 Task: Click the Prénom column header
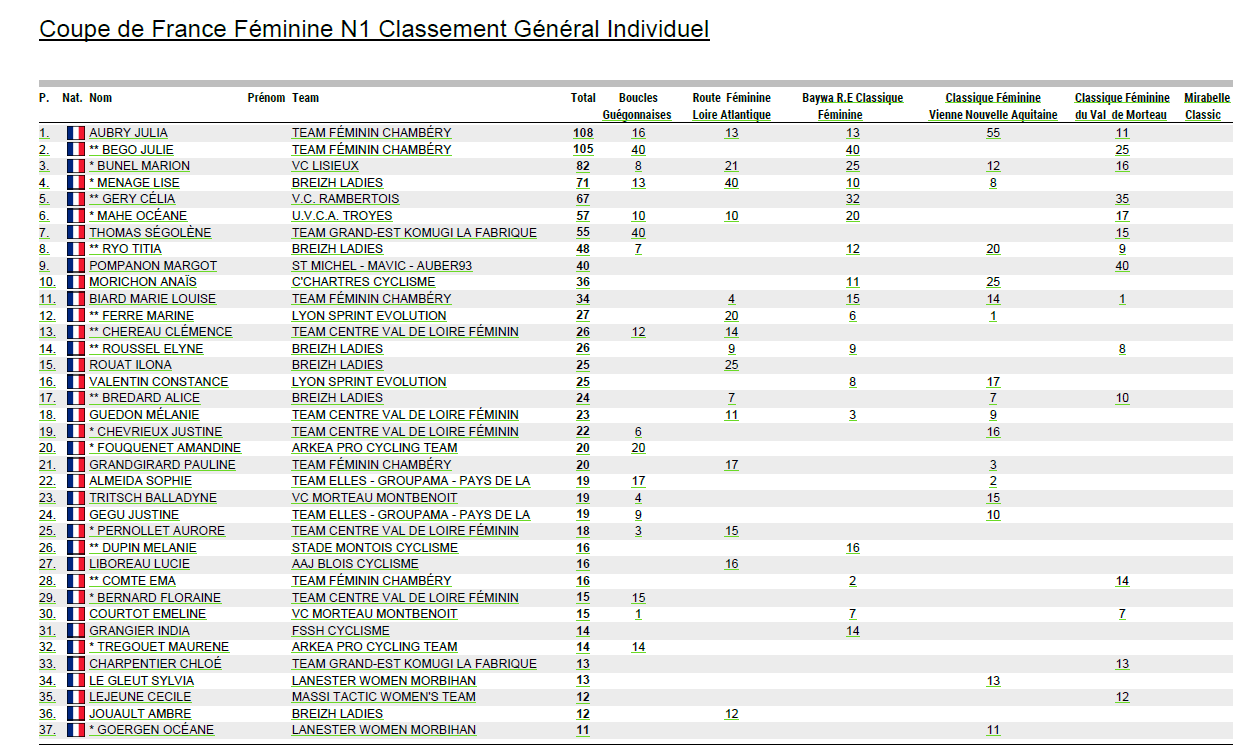coord(266,98)
